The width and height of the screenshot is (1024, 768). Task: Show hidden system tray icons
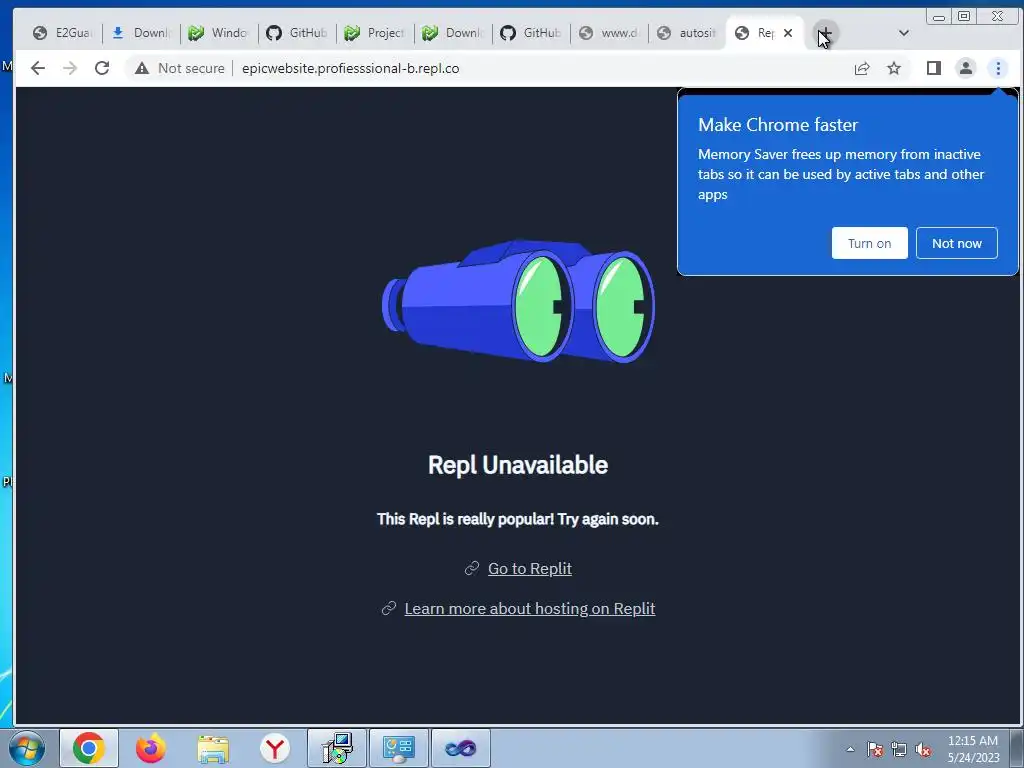pyautogui.click(x=850, y=749)
